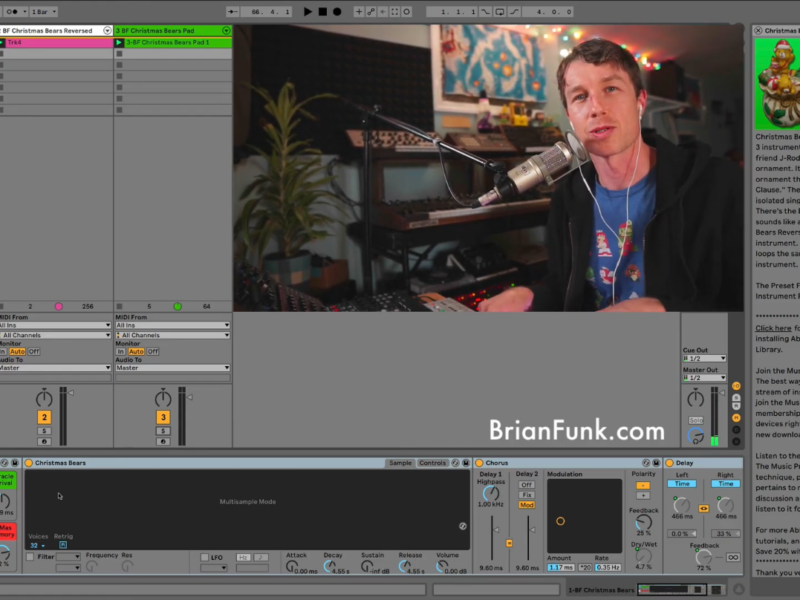Screen dimensions: 800x600
Task: Open the Audio To Master dropdown on track 3
Action: point(172,368)
